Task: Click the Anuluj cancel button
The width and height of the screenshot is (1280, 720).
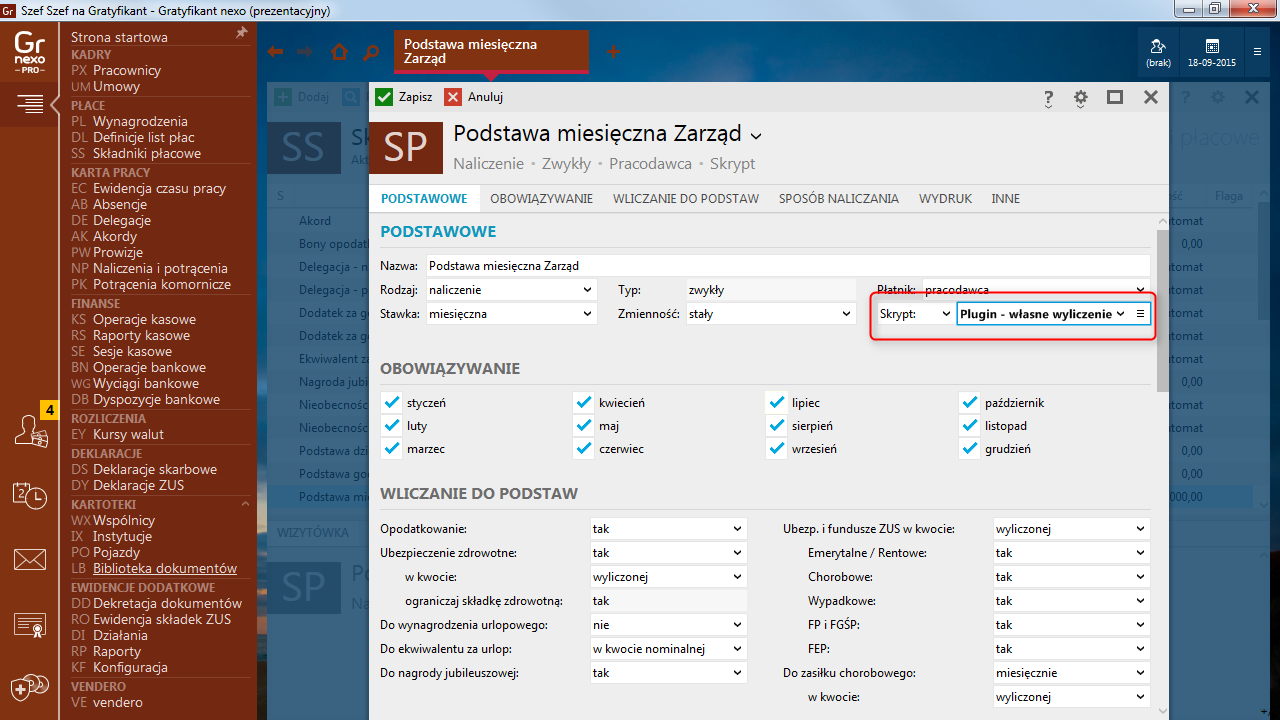Action: (474, 97)
